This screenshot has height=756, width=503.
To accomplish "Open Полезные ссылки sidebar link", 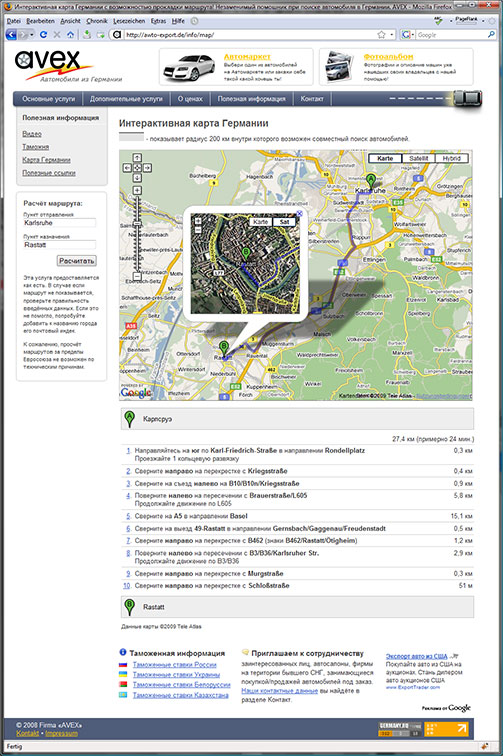I will (x=49, y=173).
